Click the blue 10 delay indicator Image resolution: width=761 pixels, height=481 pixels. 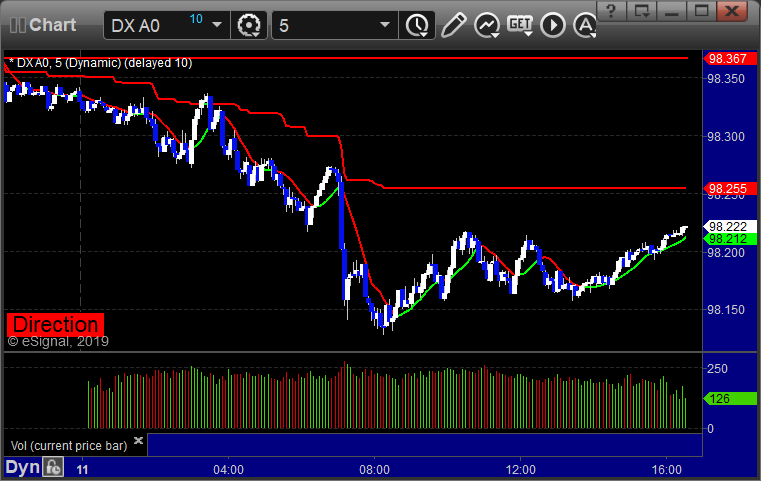[196, 19]
